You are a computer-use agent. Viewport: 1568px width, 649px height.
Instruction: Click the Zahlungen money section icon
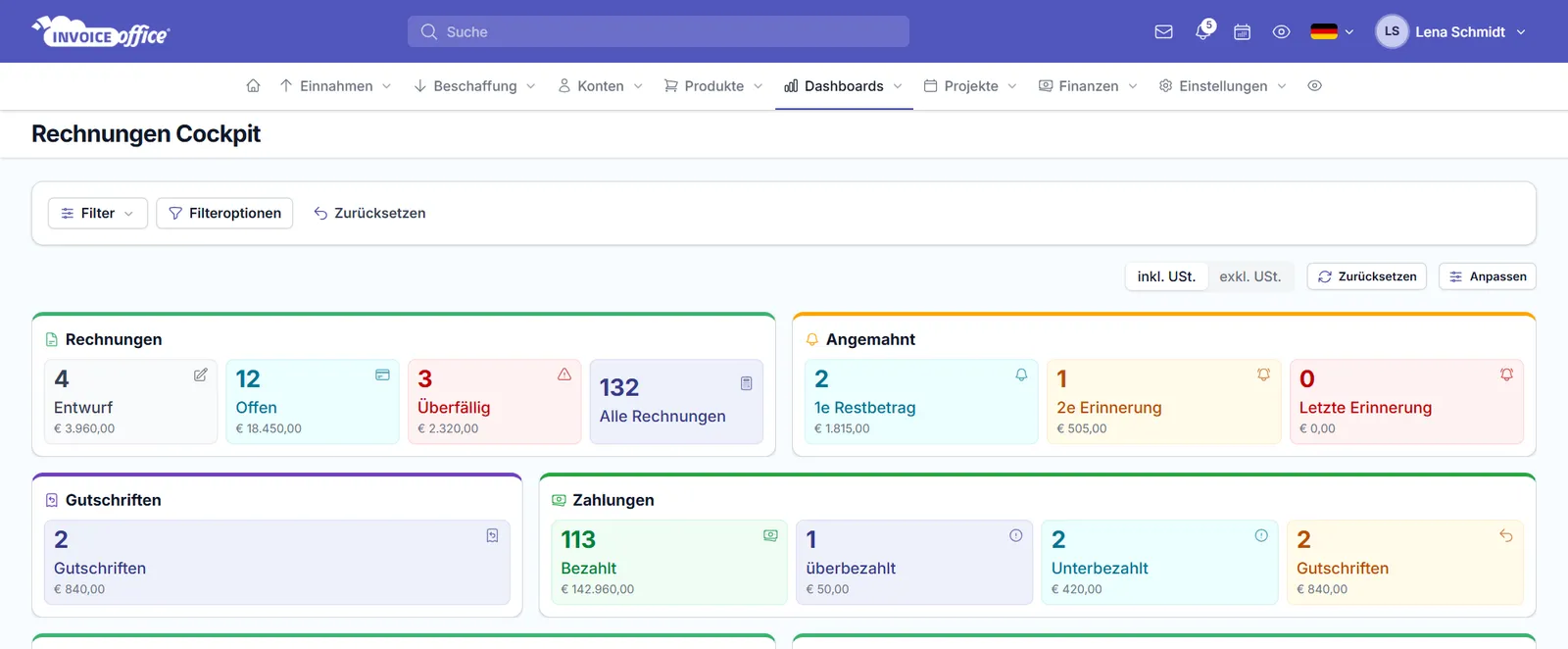tap(559, 500)
